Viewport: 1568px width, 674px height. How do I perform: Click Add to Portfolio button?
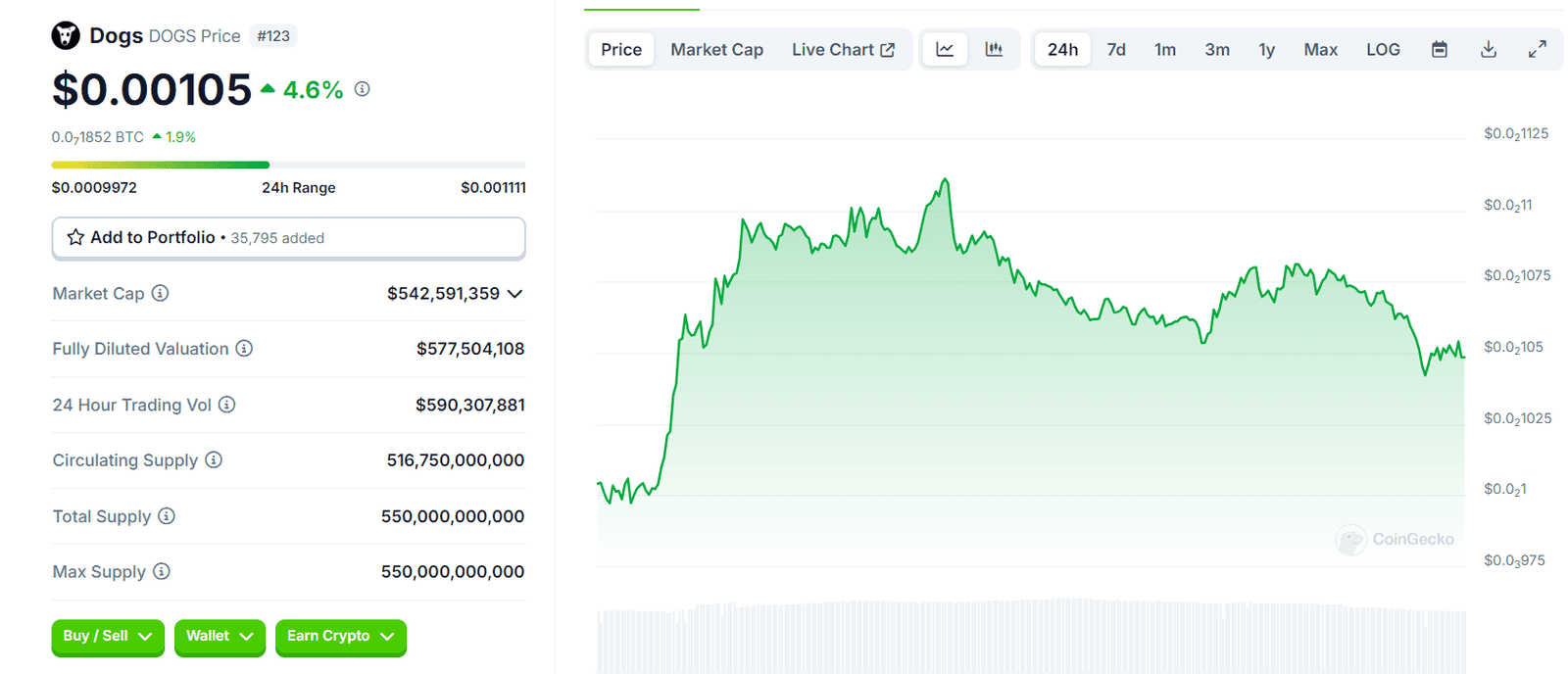click(289, 238)
